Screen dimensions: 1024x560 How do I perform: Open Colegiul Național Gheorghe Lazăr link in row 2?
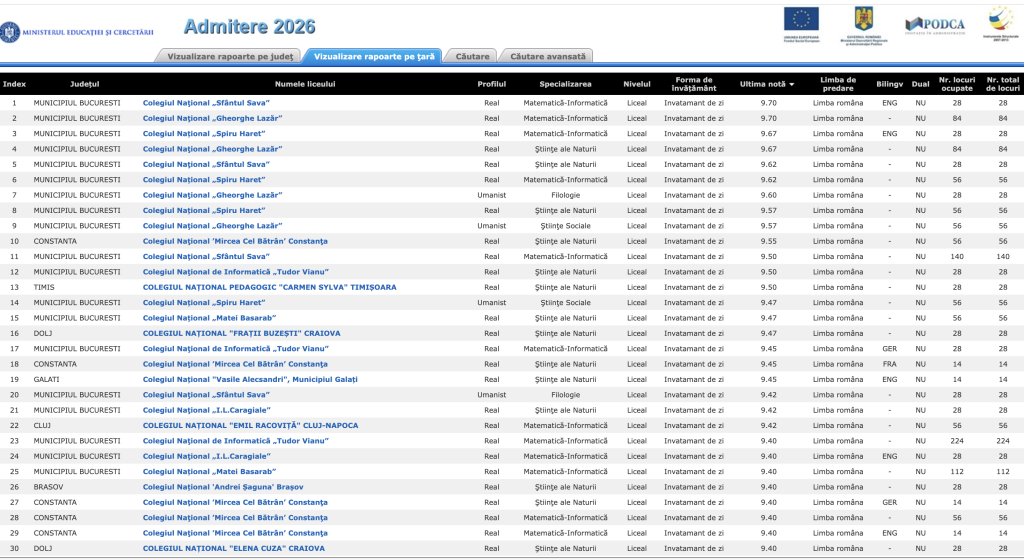[212, 119]
